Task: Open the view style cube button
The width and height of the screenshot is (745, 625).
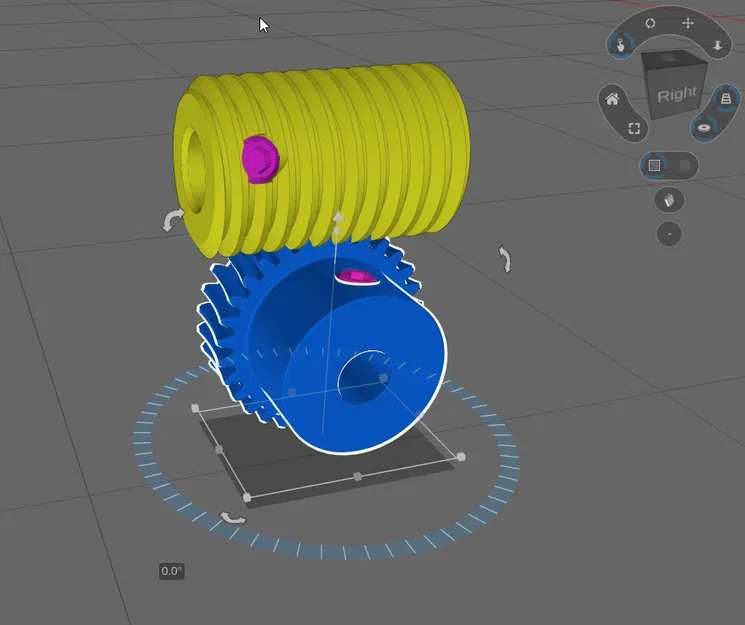Action: (x=669, y=200)
